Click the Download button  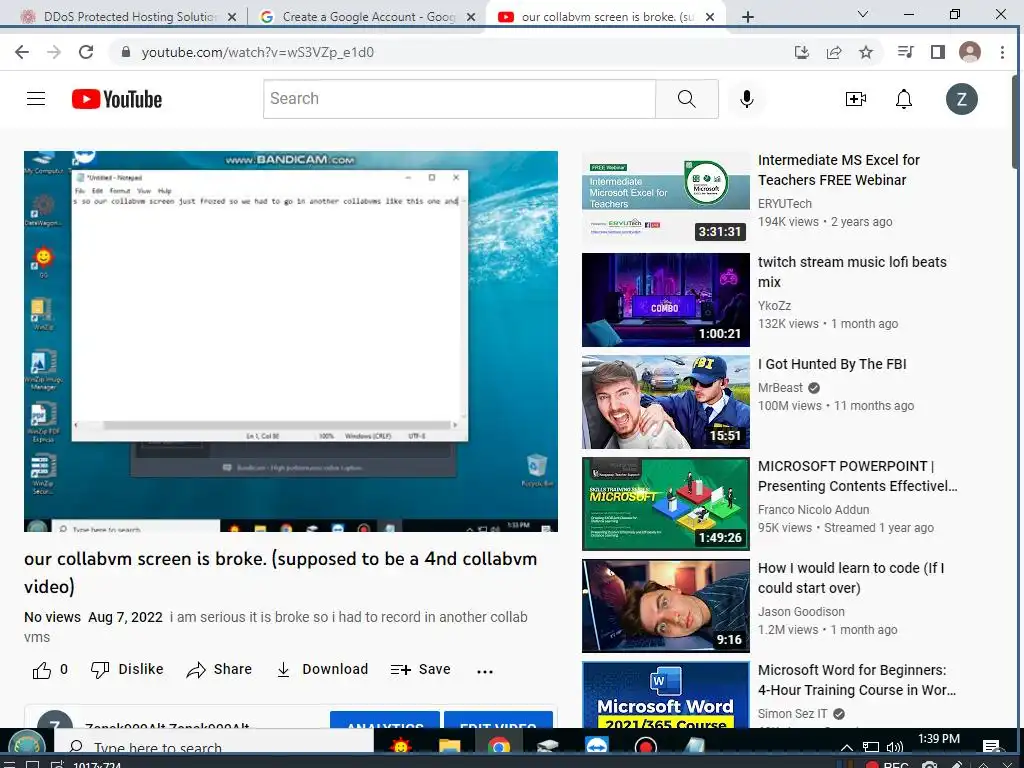tap(322, 669)
